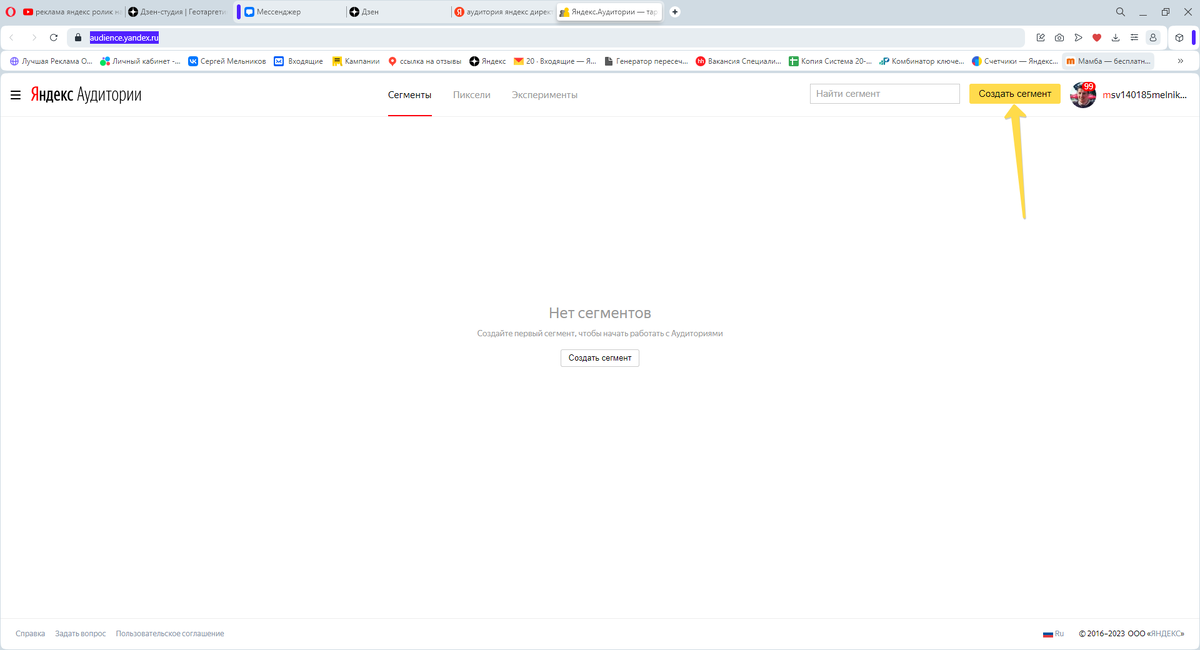
Task: Click the yellow Создать сегмент button
Action: [1015, 94]
